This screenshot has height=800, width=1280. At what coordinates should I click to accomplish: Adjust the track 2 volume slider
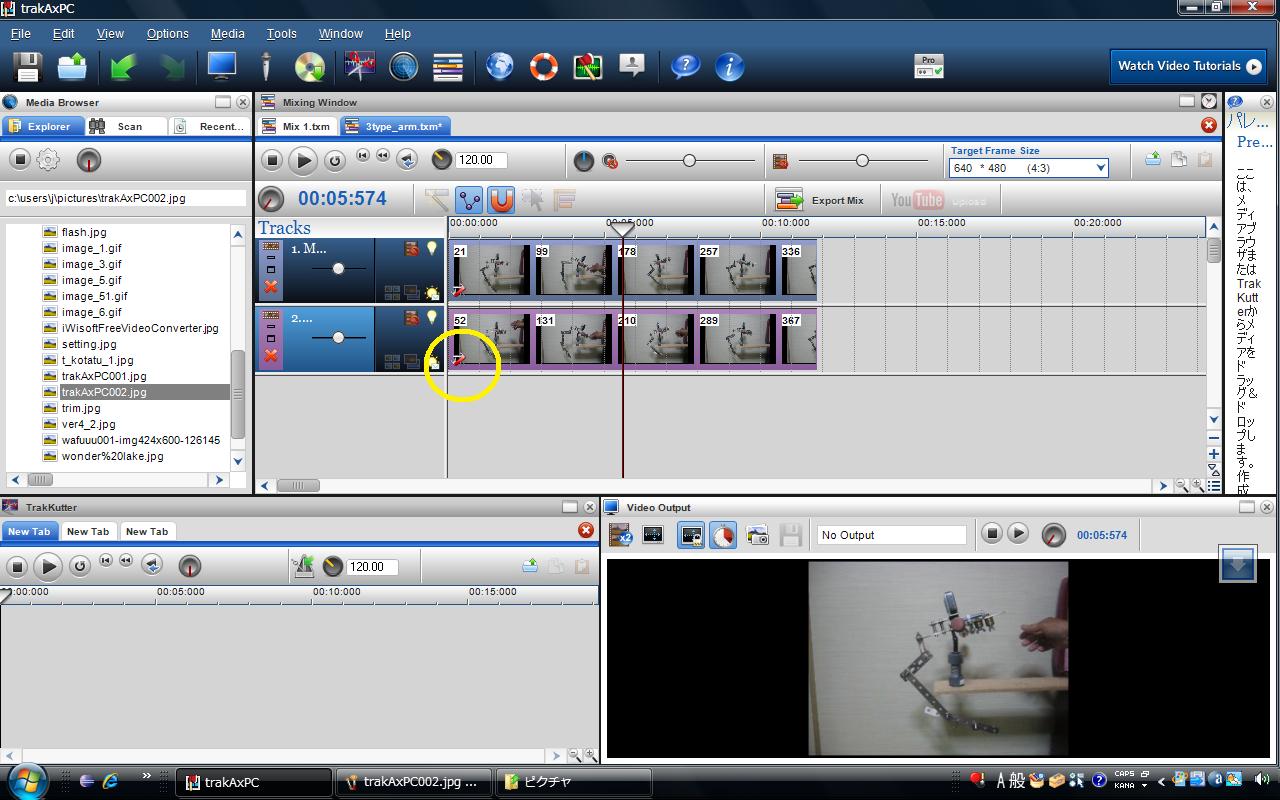(338, 338)
